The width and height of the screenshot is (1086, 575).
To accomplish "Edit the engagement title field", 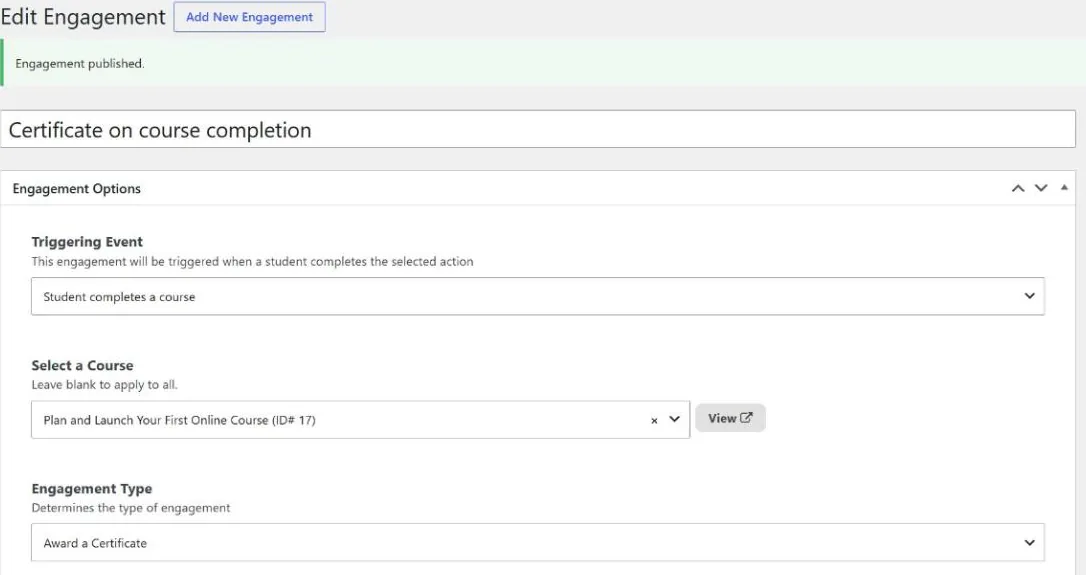I will [537, 130].
